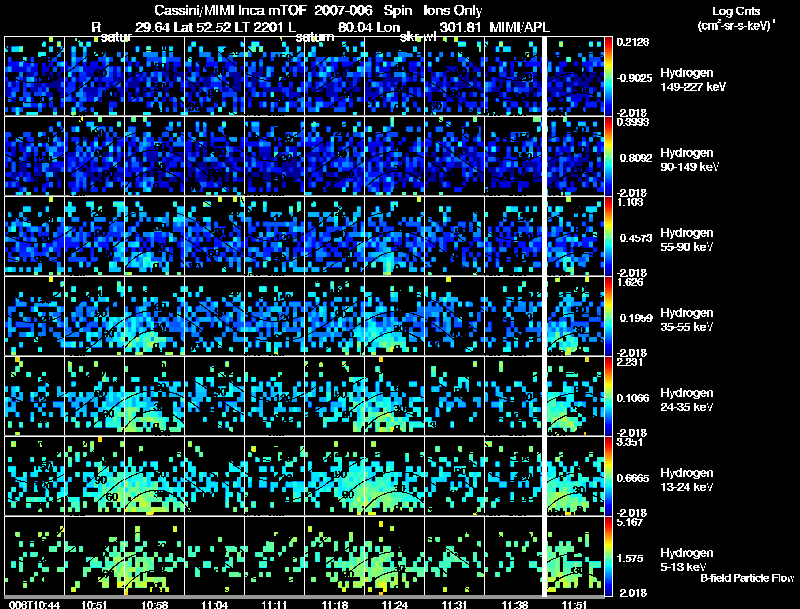Image resolution: width=800 pixels, height=609 pixels.
Task: Open the 24-35 keV image at 11:18
Action: tap(335, 396)
